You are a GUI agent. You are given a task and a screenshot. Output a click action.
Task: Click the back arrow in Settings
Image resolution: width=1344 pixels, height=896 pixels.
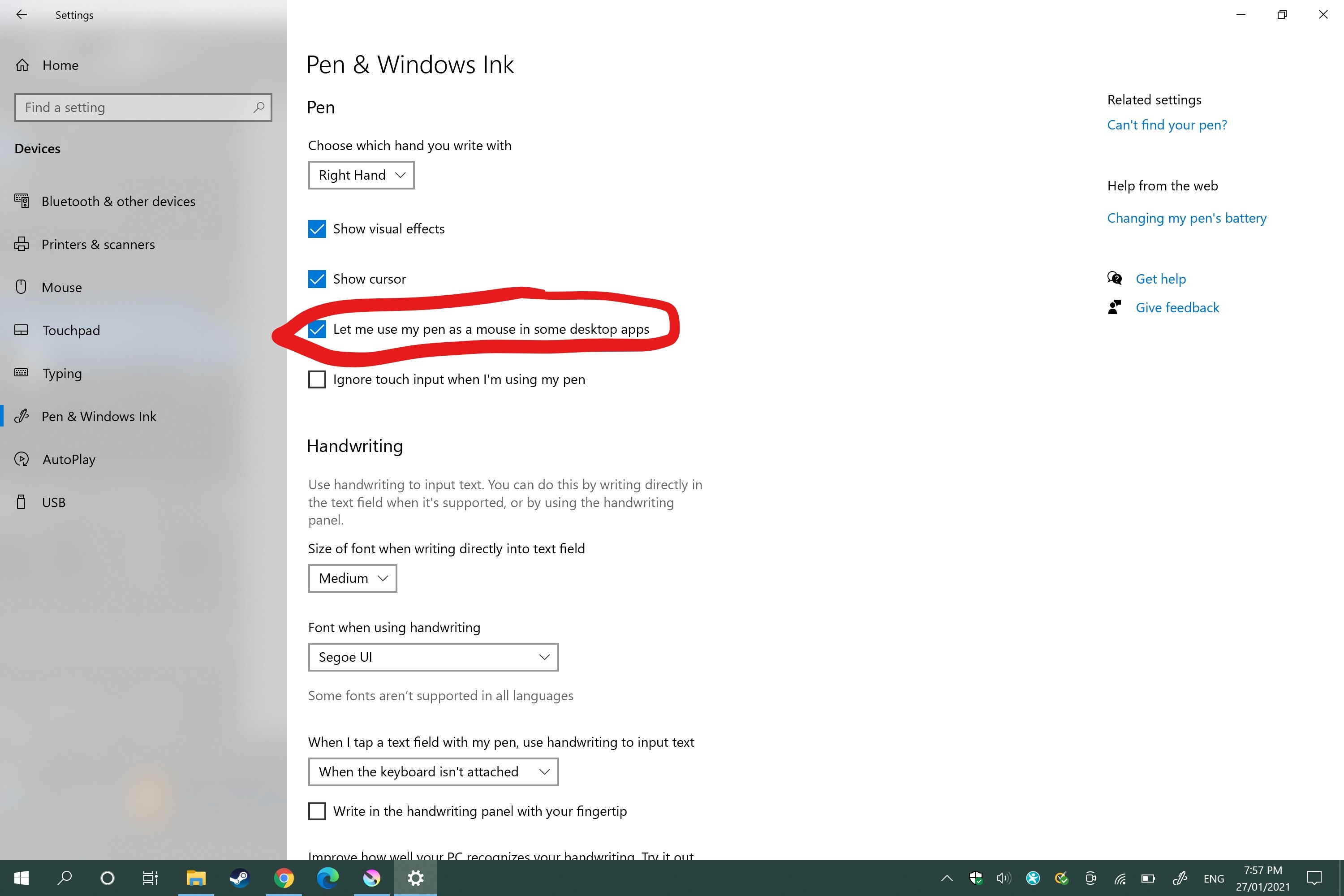[x=22, y=15]
